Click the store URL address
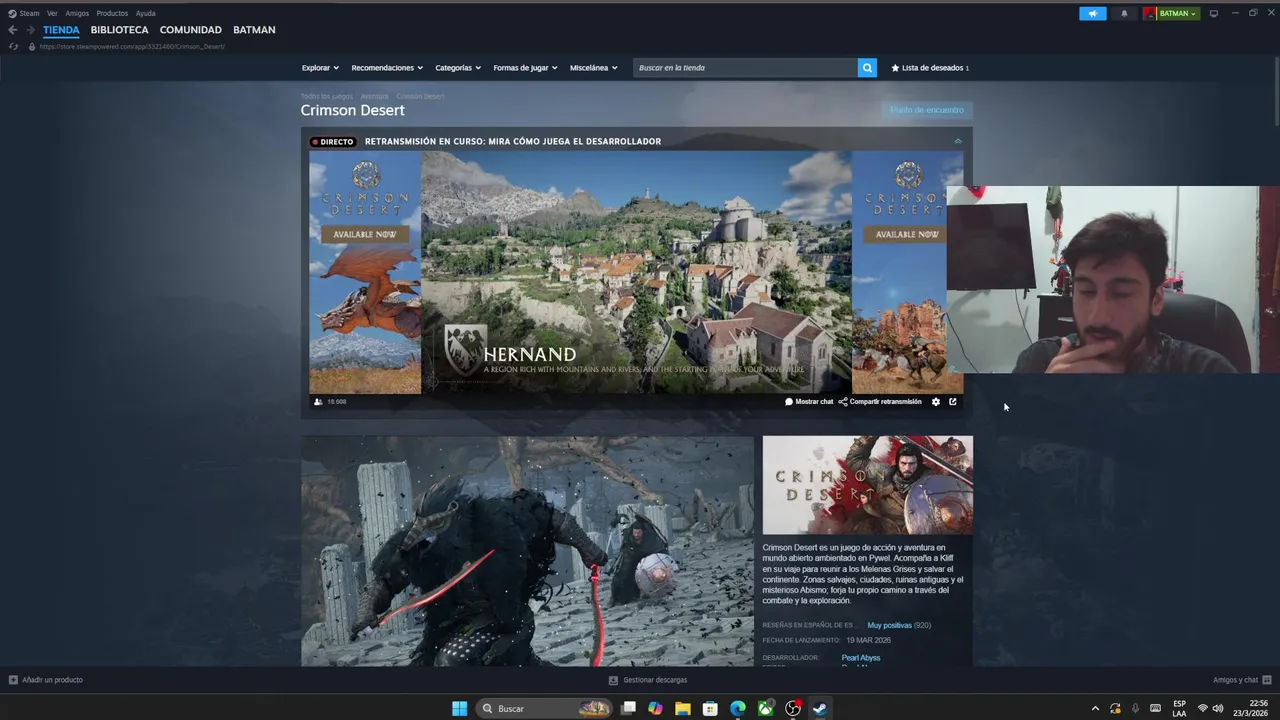 132,46
